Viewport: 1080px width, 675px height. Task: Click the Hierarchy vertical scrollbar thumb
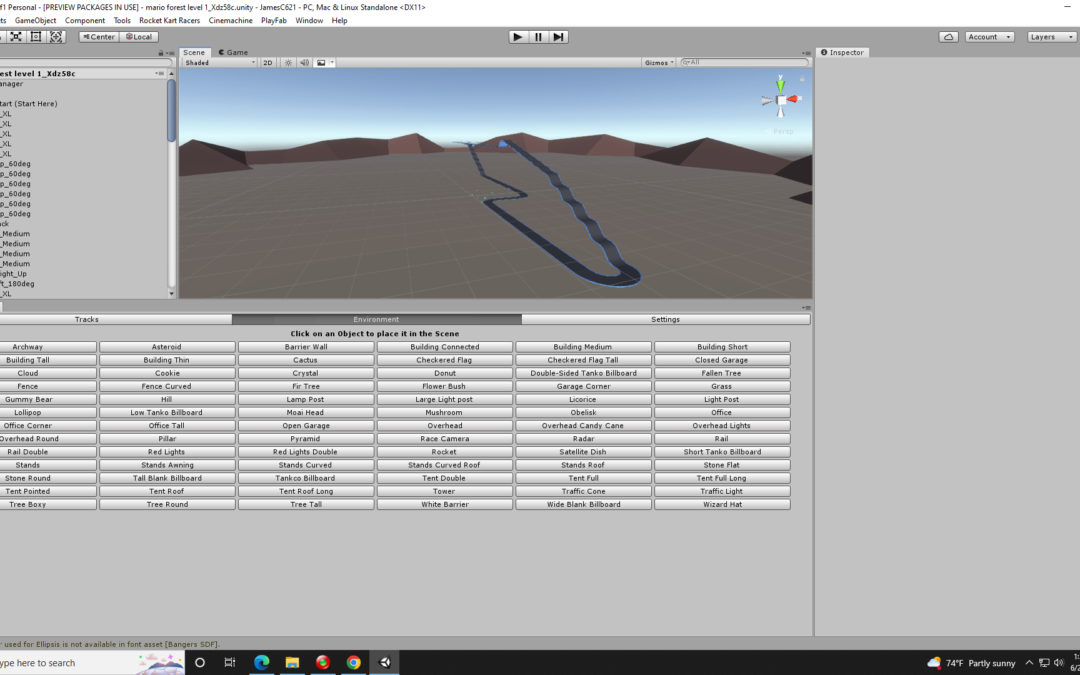[x=172, y=111]
